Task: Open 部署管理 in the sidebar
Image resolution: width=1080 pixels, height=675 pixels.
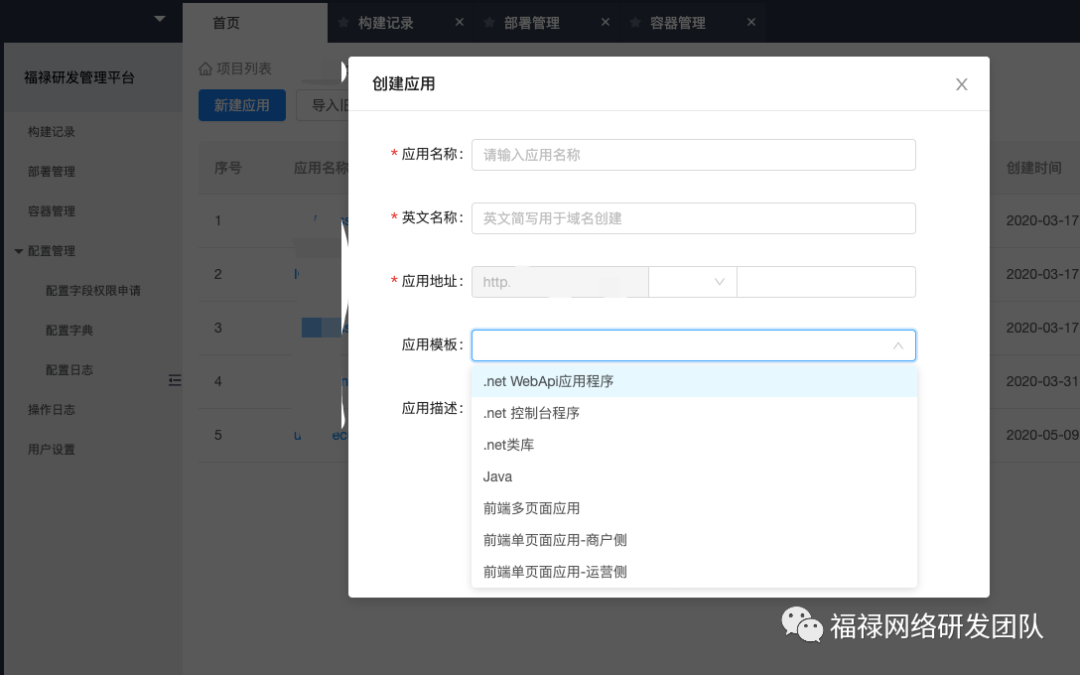Action: pyautogui.click(x=52, y=172)
